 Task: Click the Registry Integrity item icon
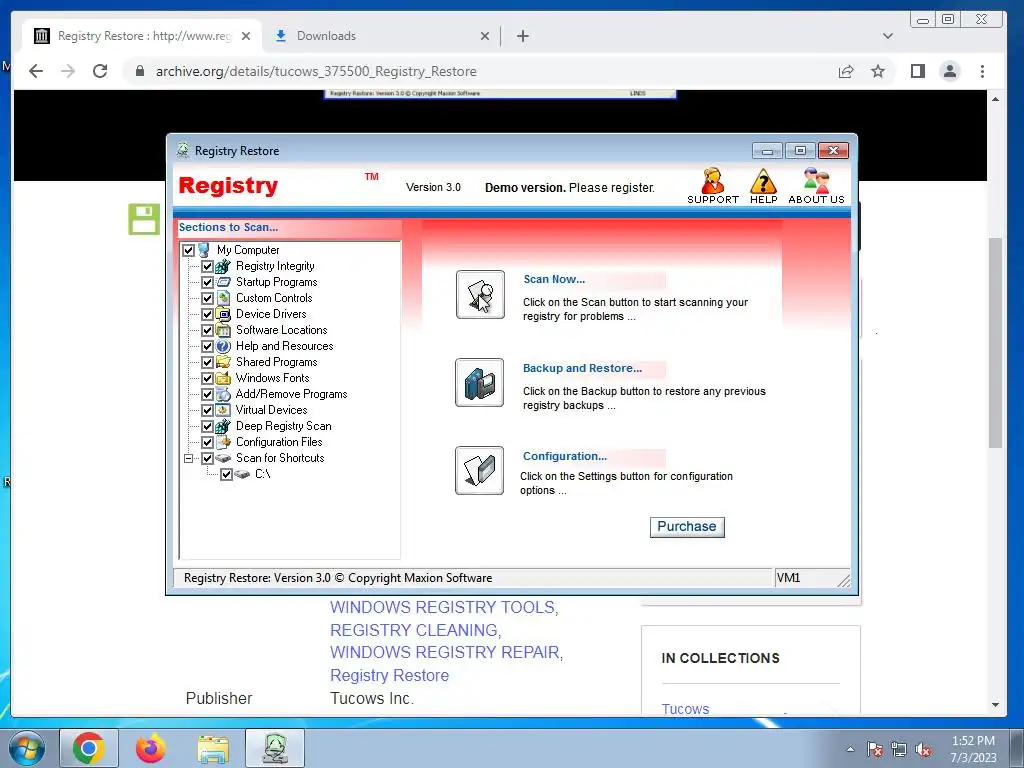pyautogui.click(x=223, y=266)
